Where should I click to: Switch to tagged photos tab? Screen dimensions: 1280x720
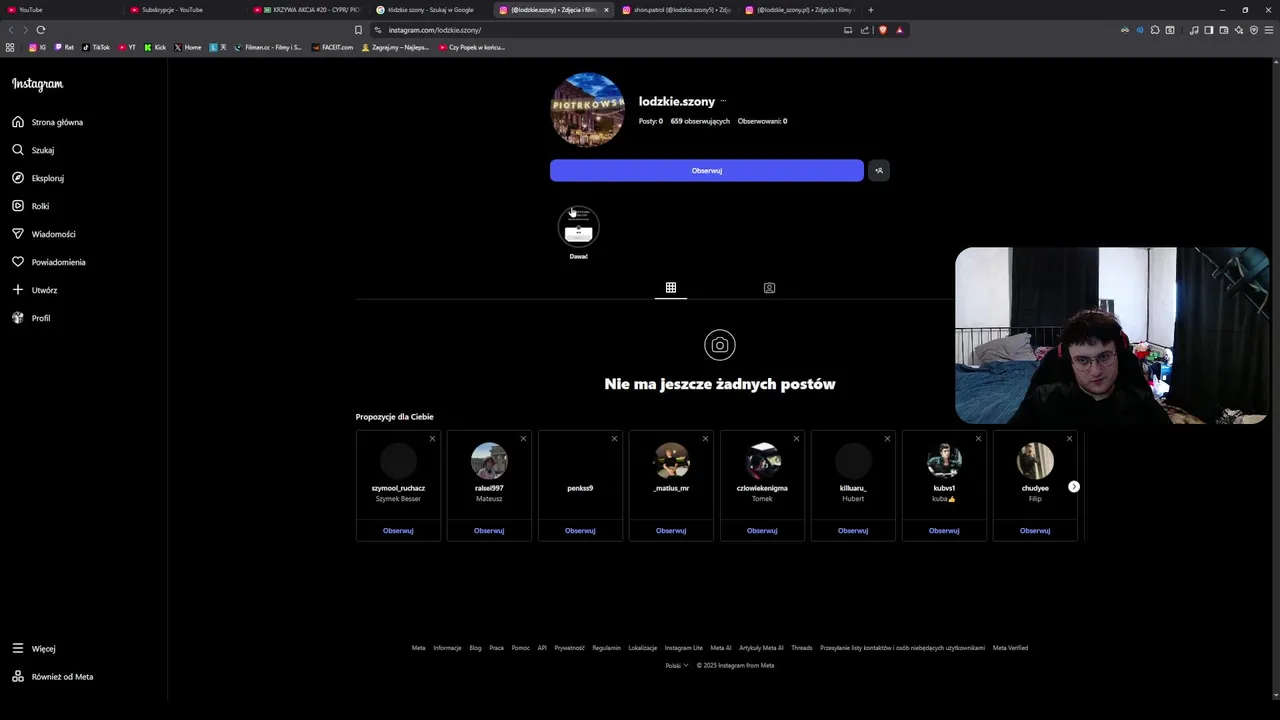tap(769, 288)
